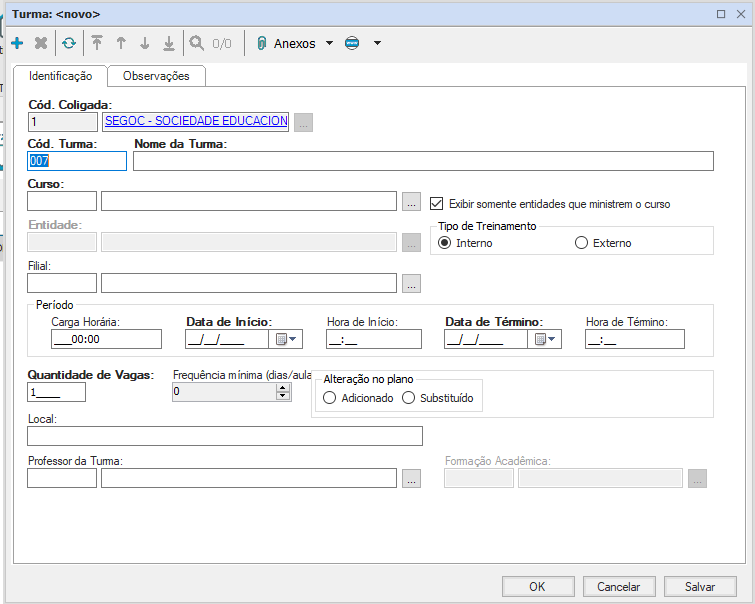Select the Identificação tab

pos(60,76)
